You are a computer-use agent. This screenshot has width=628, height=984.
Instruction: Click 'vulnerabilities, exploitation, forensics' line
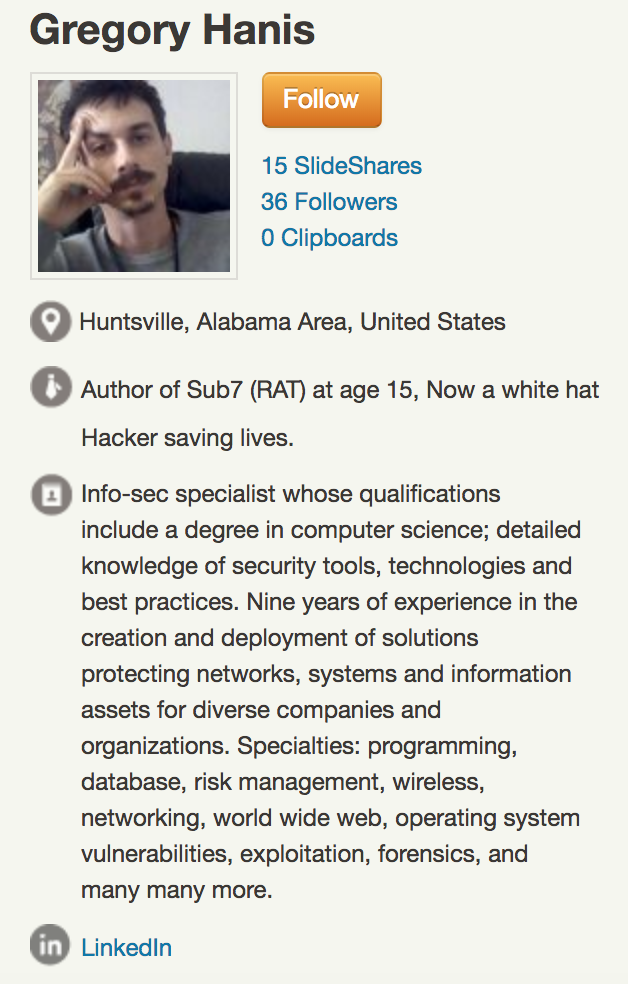tap(304, 854)
